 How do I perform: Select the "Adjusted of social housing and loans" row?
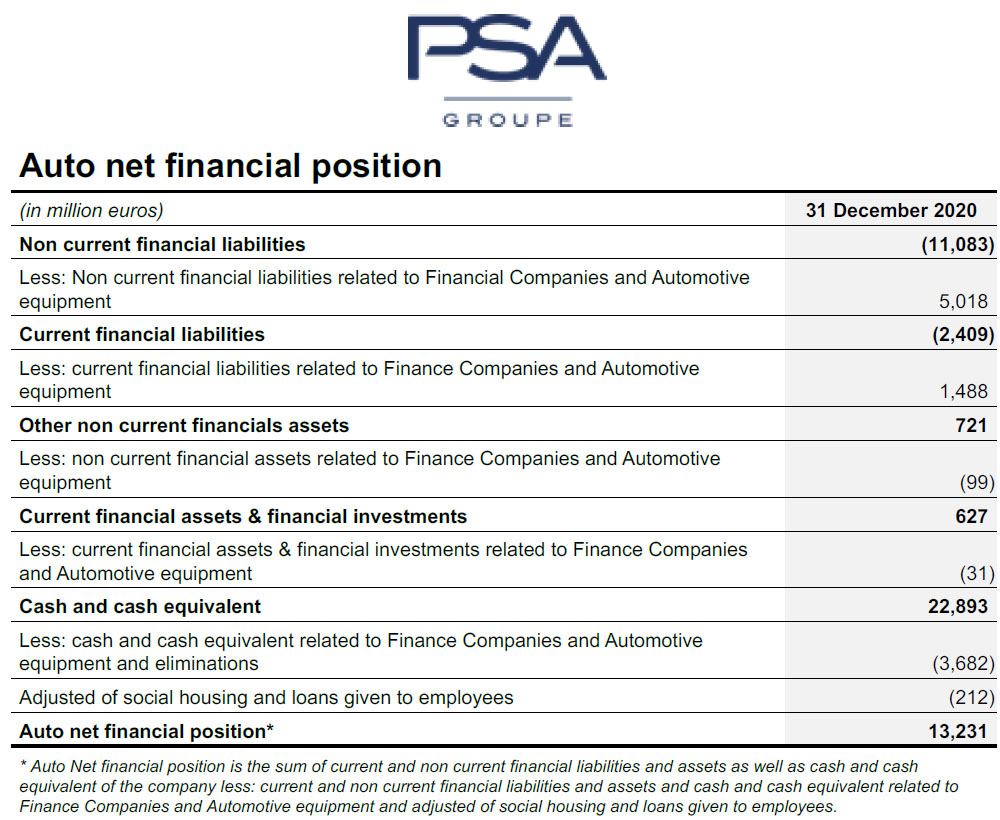point(266,697)
